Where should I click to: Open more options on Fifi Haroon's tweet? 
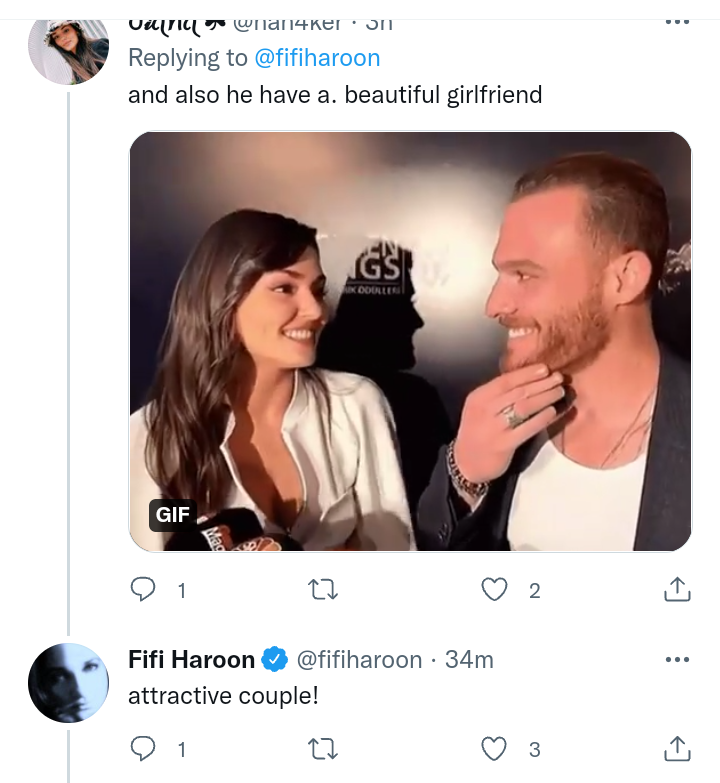point(677,660)
